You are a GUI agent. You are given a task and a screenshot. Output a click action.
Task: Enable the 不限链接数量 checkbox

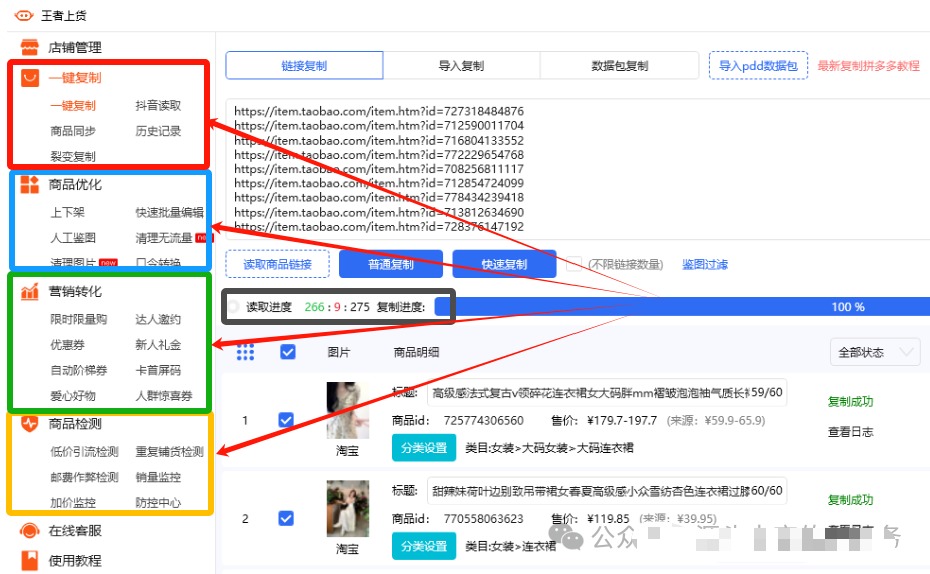point(574,264)
